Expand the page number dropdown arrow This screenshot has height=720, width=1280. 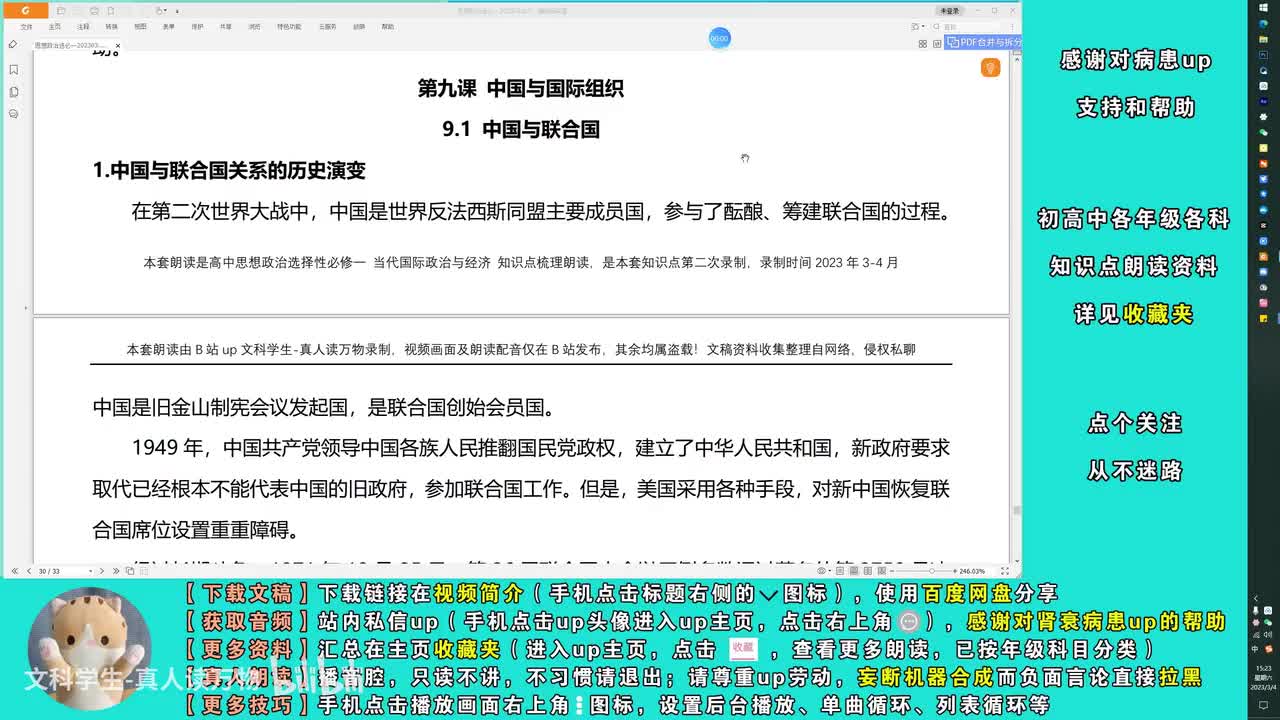pos(91,571)
